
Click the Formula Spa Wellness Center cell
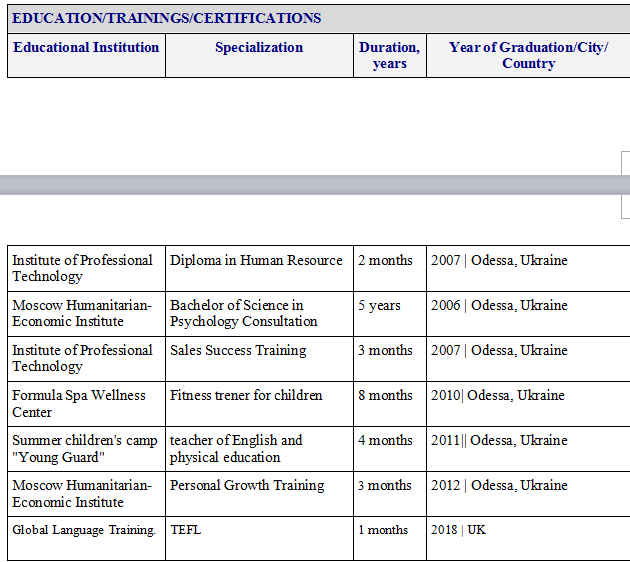pos(79,403)
